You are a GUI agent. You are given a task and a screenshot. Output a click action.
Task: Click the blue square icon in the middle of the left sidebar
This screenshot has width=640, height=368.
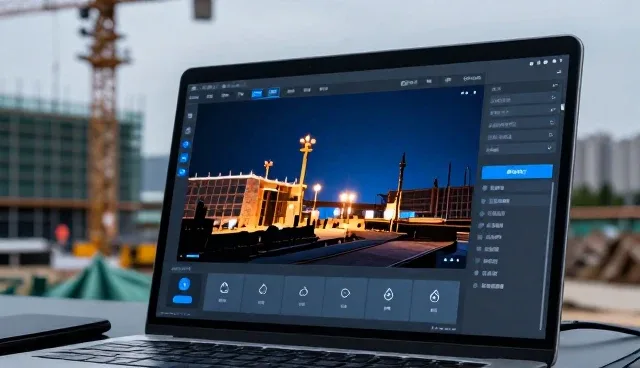pyautogui.click(x=184, y=158)
